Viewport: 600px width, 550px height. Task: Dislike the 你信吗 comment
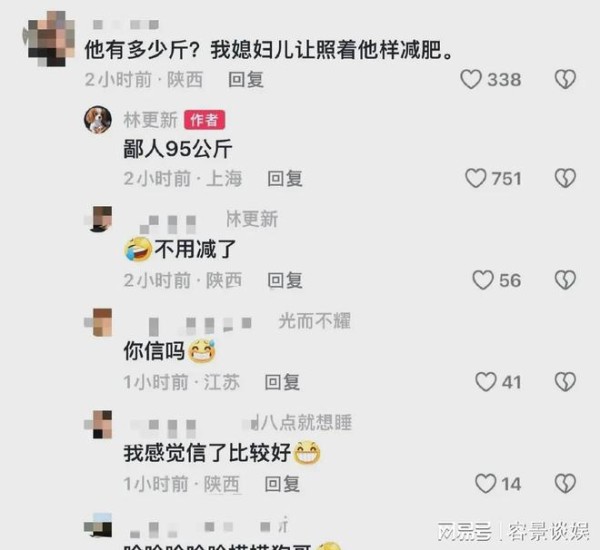coord(565,382)
